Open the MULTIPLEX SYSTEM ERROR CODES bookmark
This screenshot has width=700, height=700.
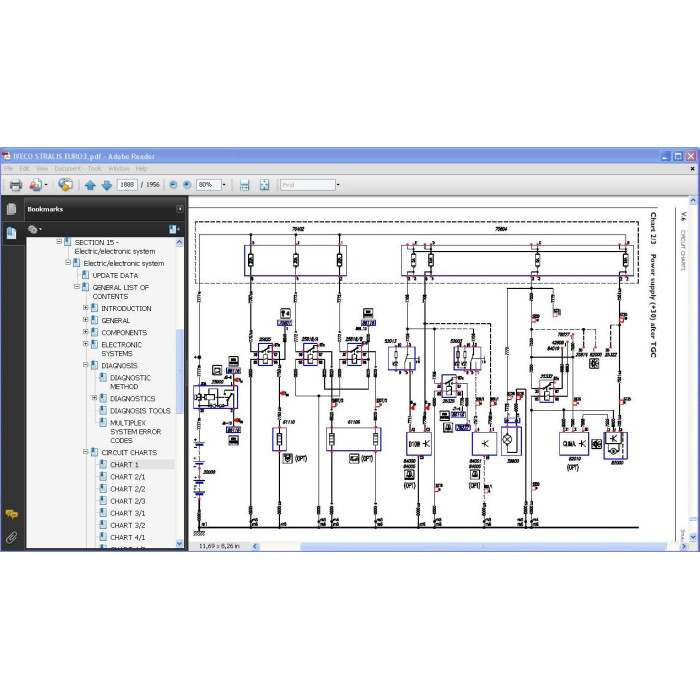coord(136,432)
